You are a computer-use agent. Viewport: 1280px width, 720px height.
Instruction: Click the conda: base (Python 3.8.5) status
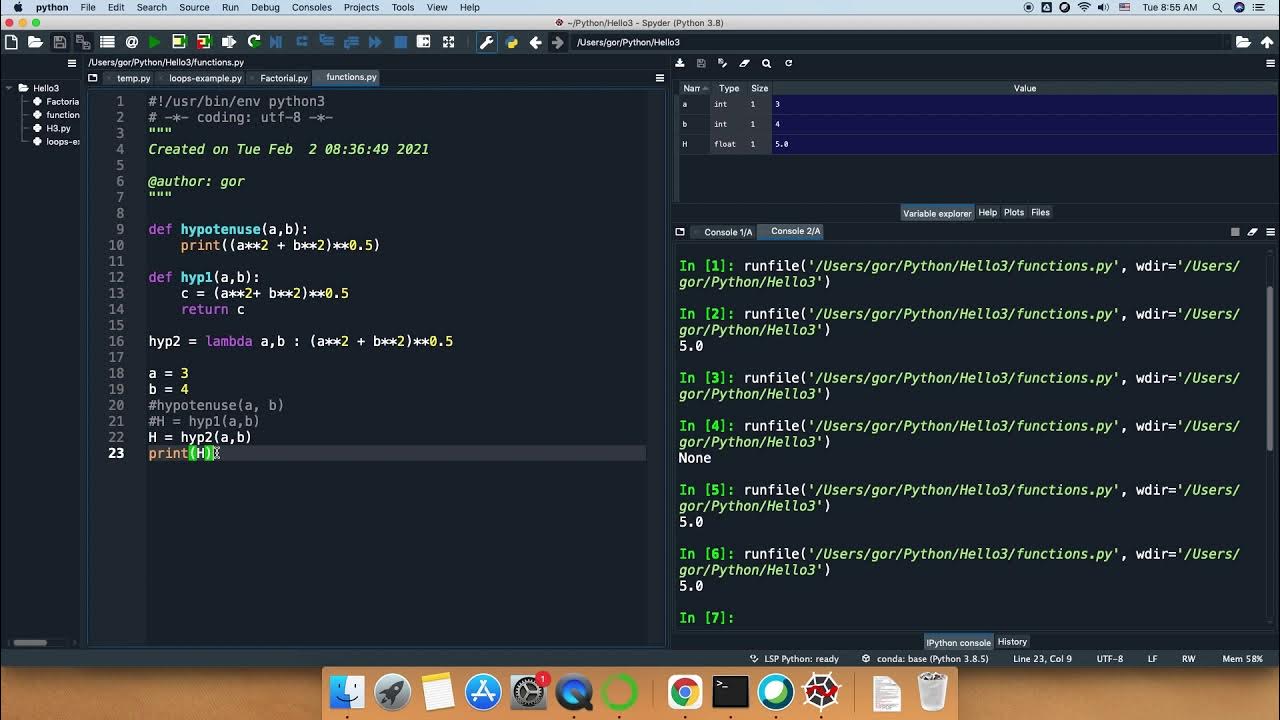(x=925, y=659)
